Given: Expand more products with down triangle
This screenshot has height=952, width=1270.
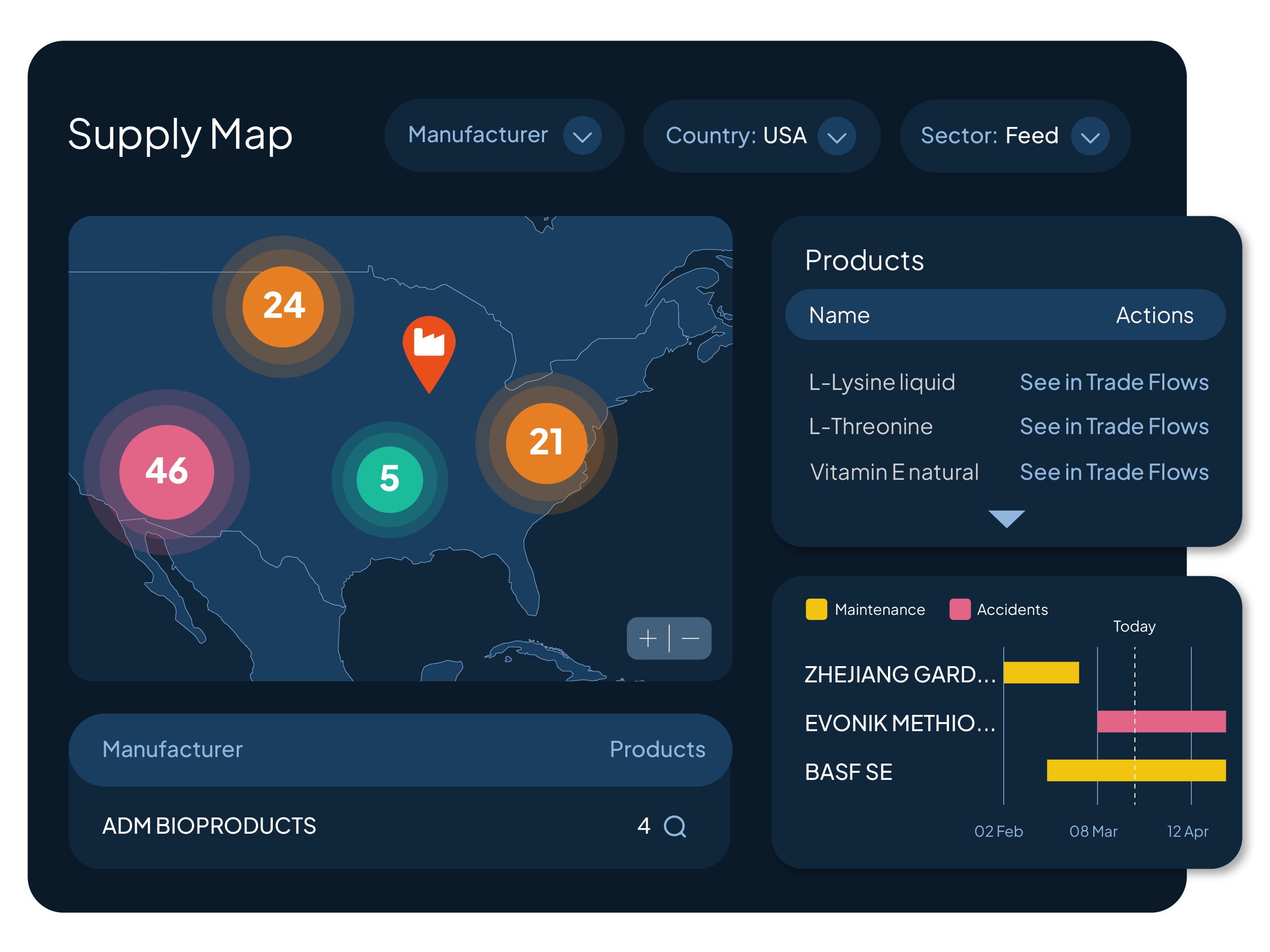Looking at the screenshot, I should [x=1006, y=517].
